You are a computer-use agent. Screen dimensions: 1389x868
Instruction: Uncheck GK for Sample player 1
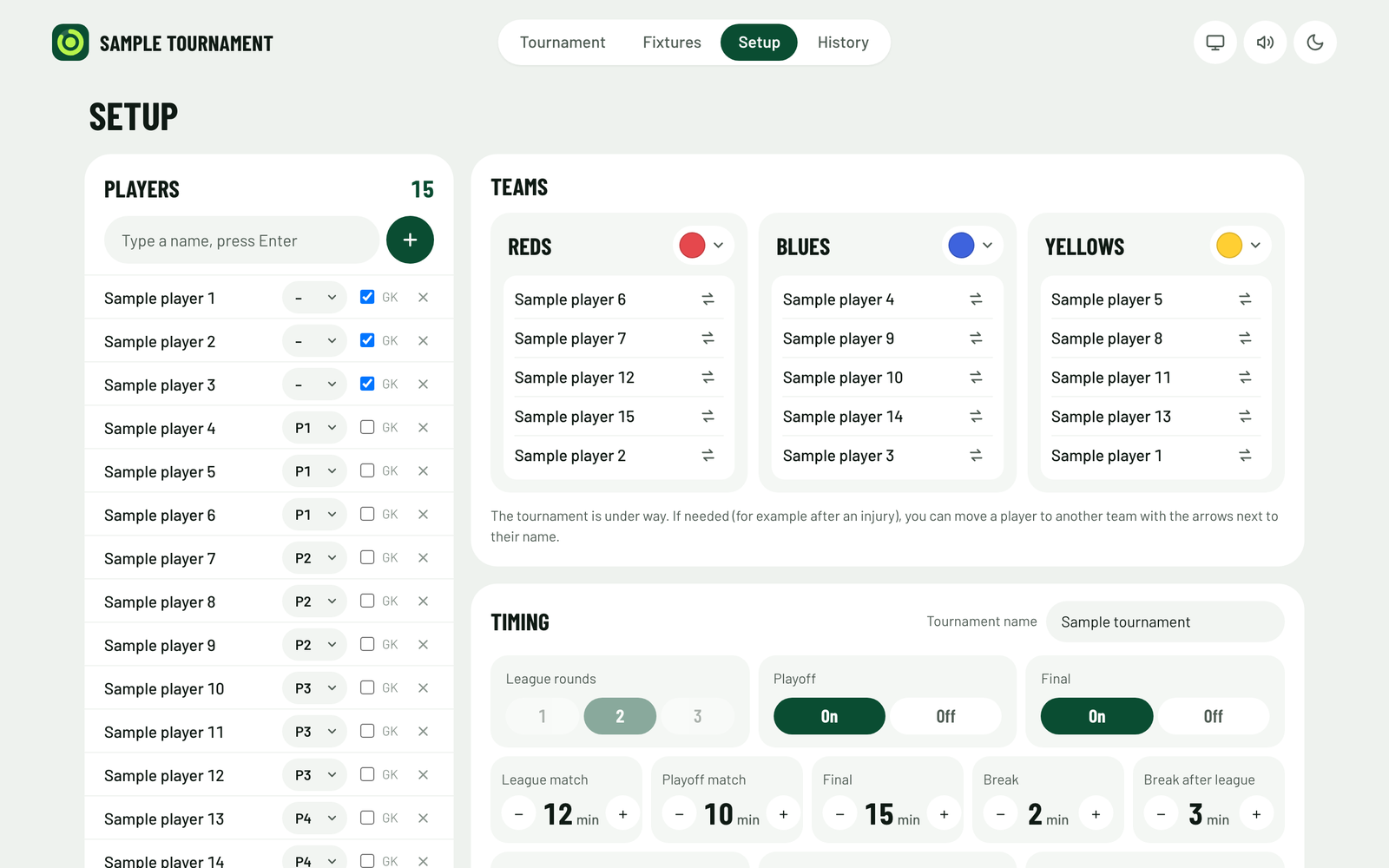pyautogui.click(x=367, y=297)
